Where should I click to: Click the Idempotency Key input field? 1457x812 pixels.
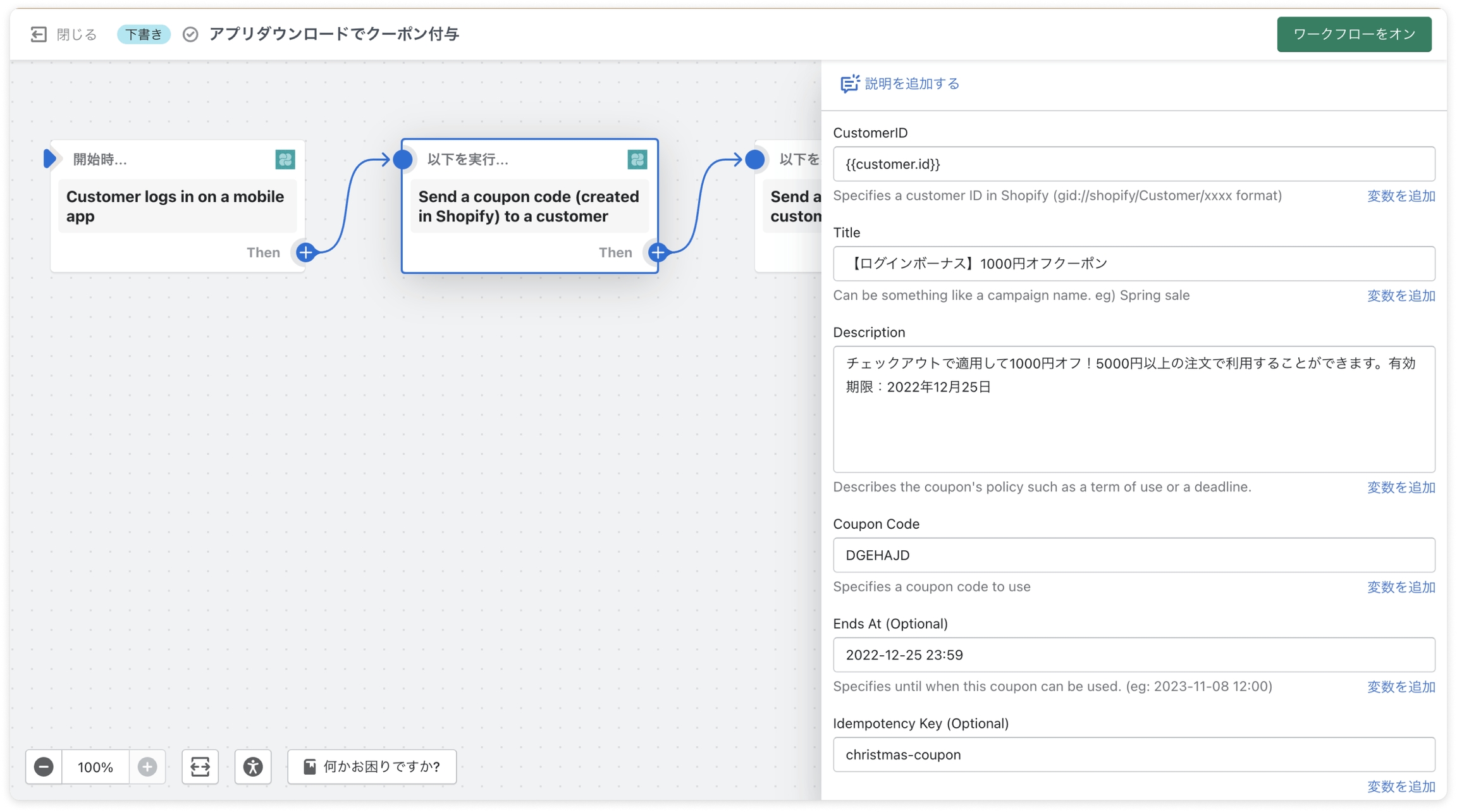click(1133, 754)
